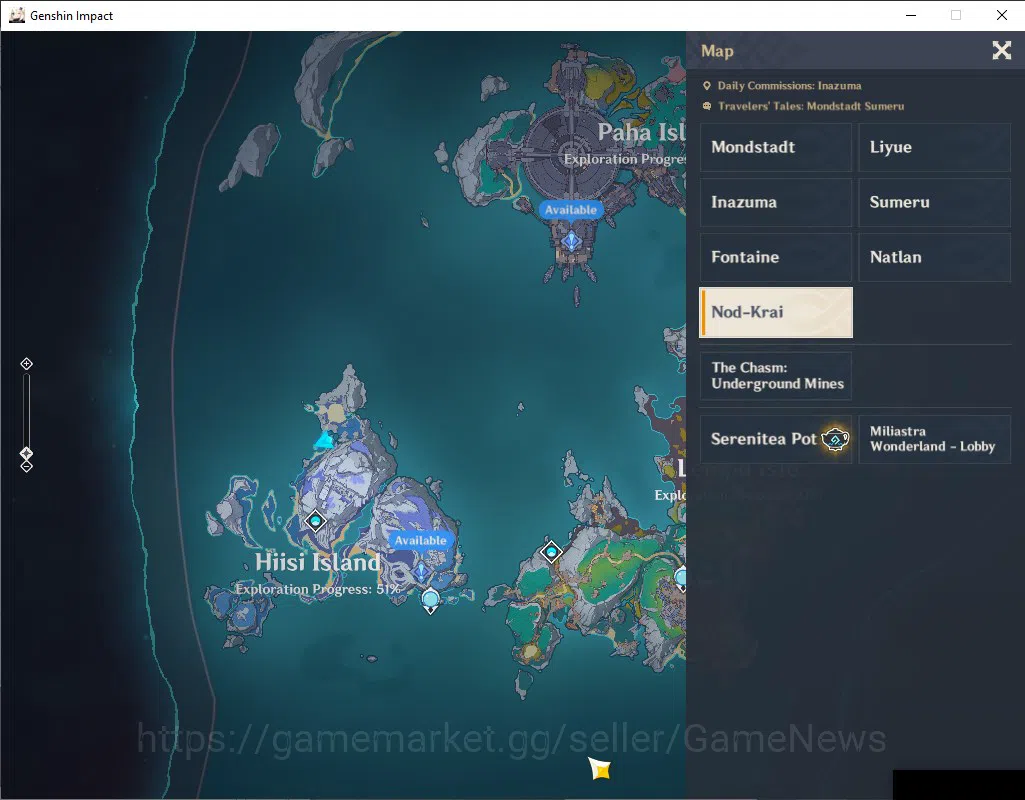Select the domain icon below Paha Isle
The image size is (1025, 800).
[x=571, y=241]
